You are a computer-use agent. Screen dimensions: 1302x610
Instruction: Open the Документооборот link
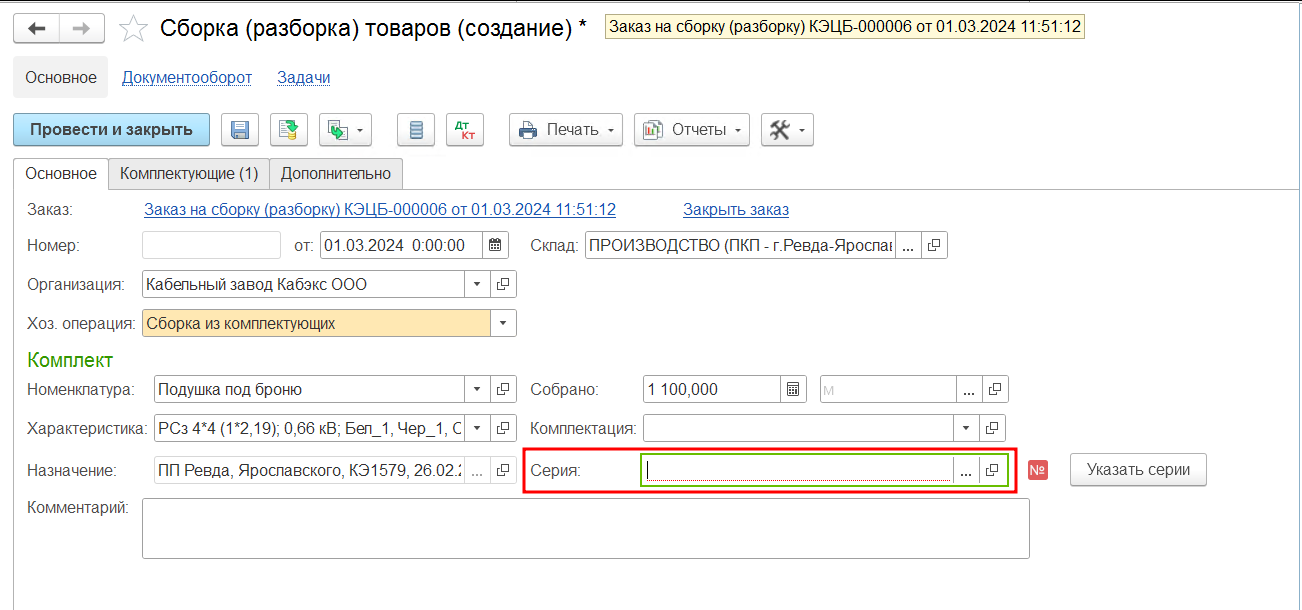coord(187,77)
